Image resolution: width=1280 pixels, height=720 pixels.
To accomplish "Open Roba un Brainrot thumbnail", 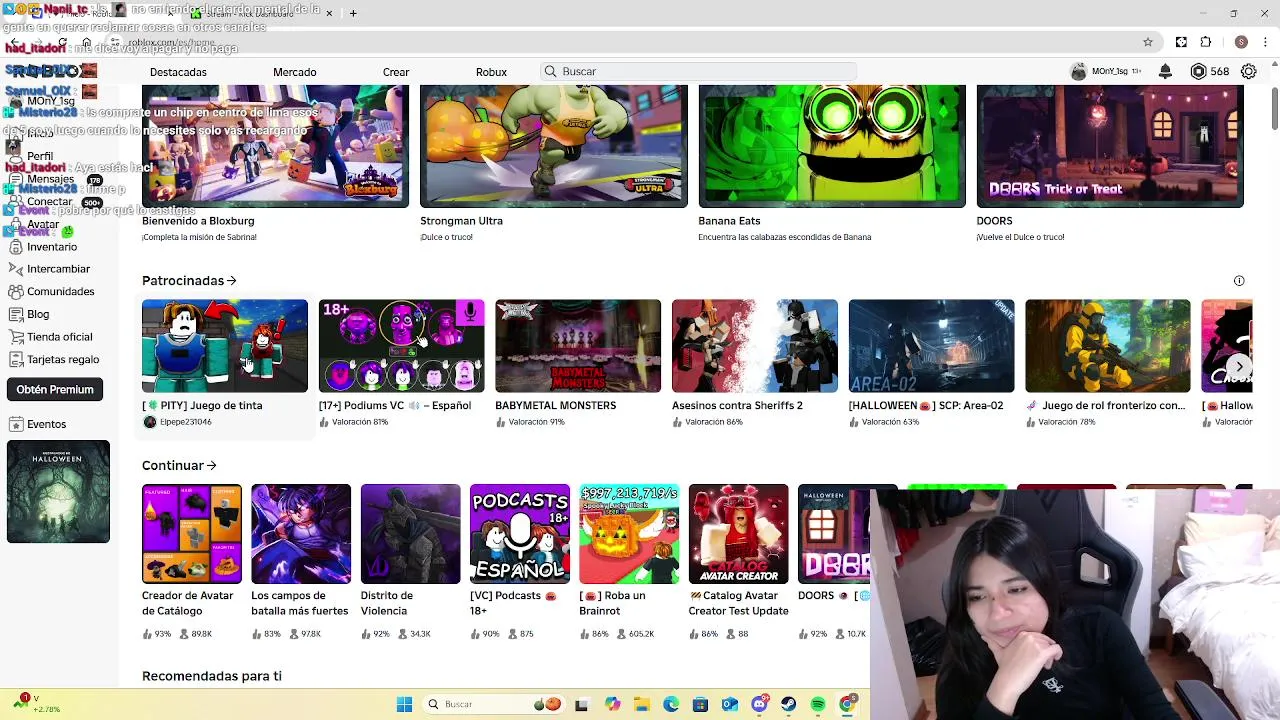I will 629,534.
